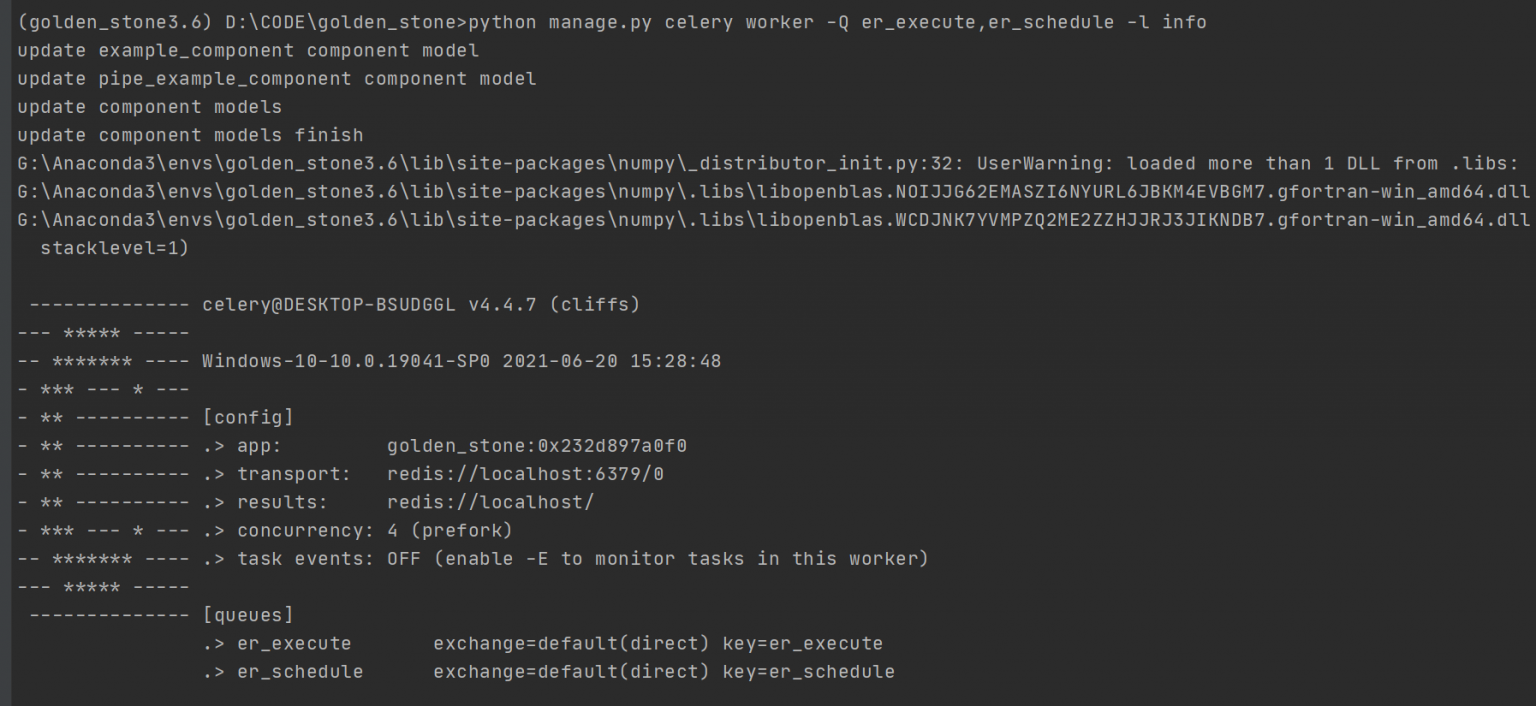Click the redis://localhost/ results URL

point(490,502)
